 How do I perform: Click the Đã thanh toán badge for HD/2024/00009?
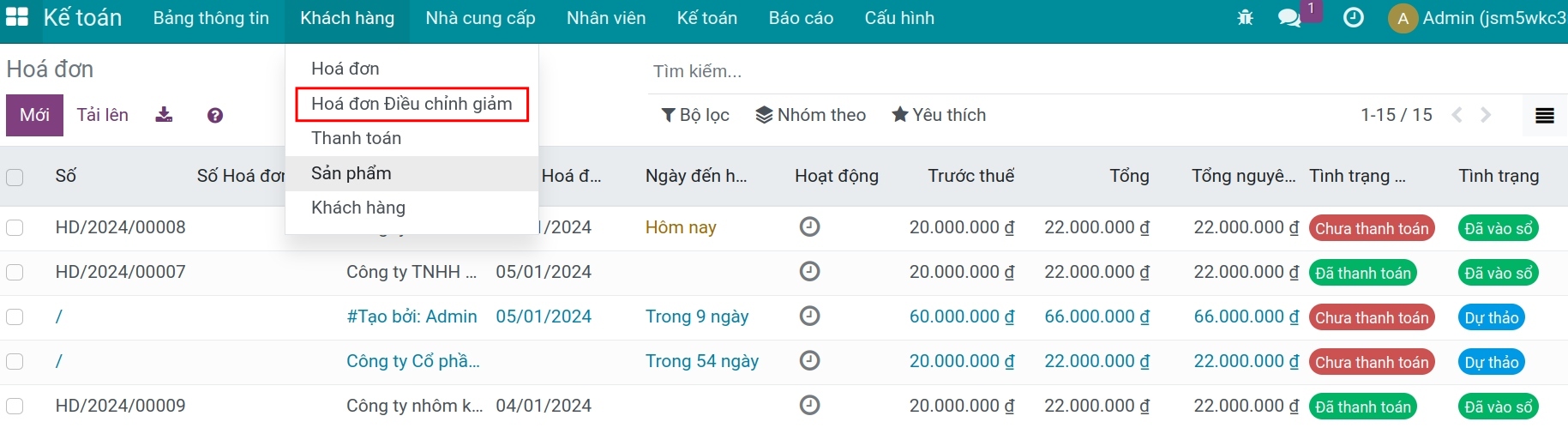tap(1363, 407)
